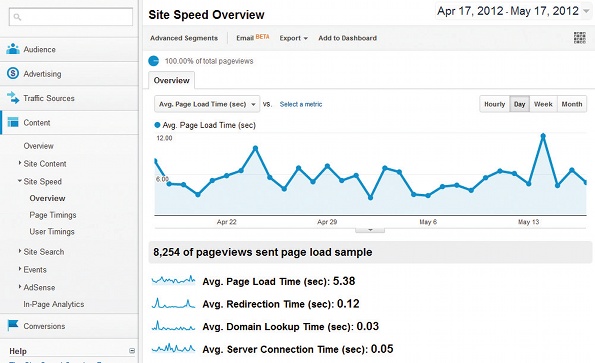
Task: Open In-Page Analytics report
Action: click(54, 304)
